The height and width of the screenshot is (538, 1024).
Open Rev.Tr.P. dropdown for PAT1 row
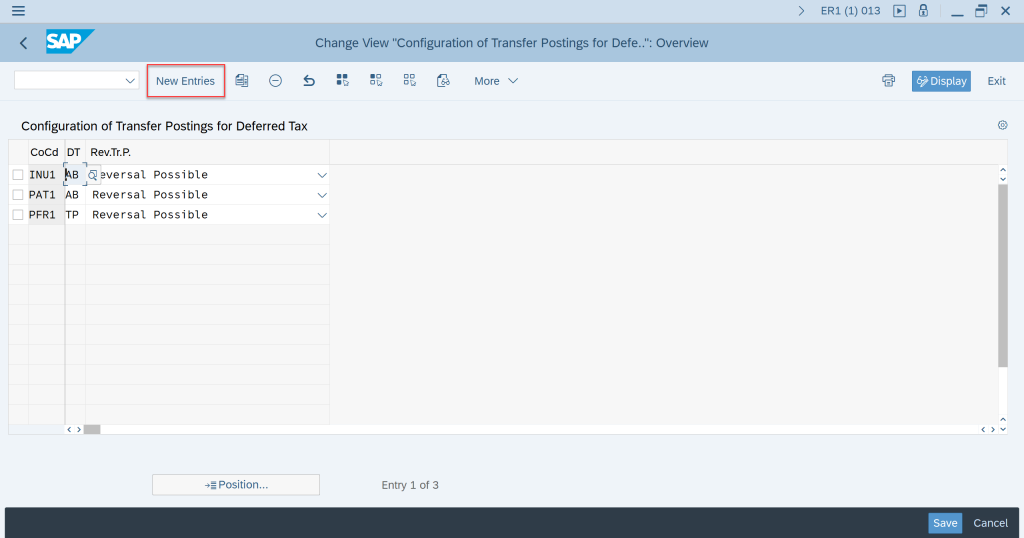[x=322, y=195]
